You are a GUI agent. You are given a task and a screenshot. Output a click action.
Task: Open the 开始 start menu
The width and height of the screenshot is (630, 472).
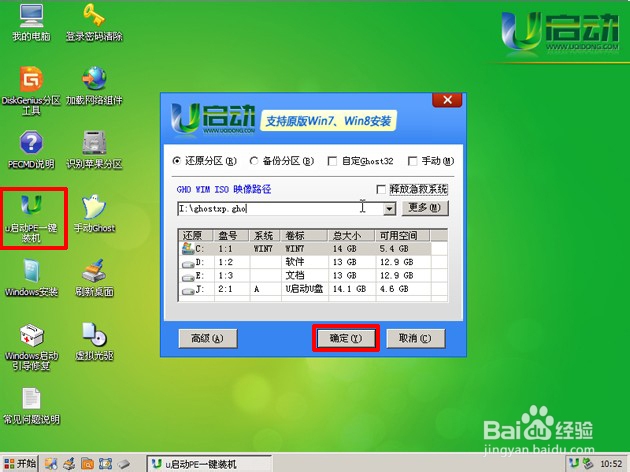pyautogui.click(x=19, y=464)
